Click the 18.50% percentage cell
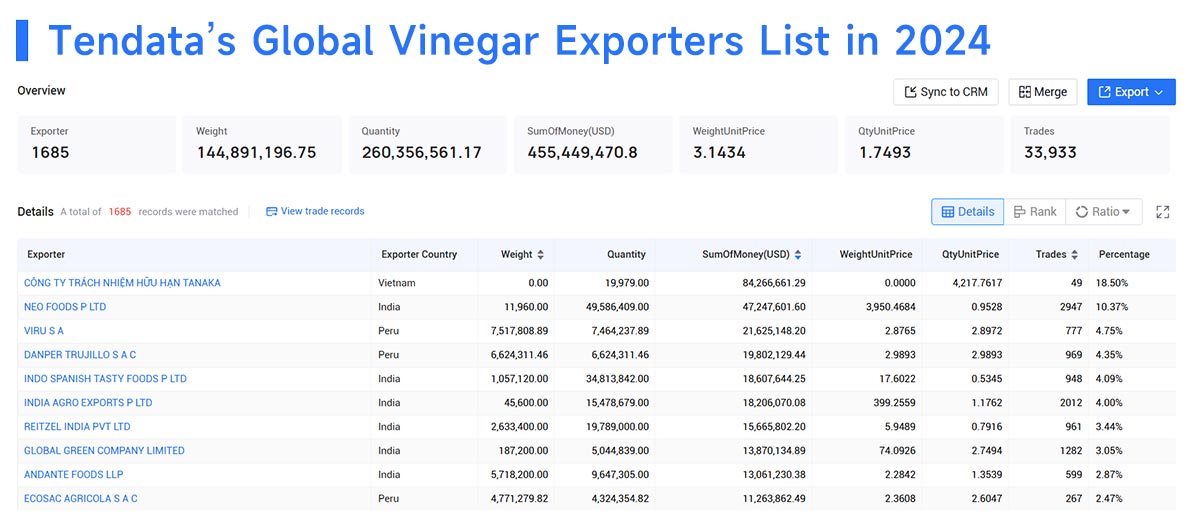This screenshot has width=1190, height=519. tap(1113, 283)
